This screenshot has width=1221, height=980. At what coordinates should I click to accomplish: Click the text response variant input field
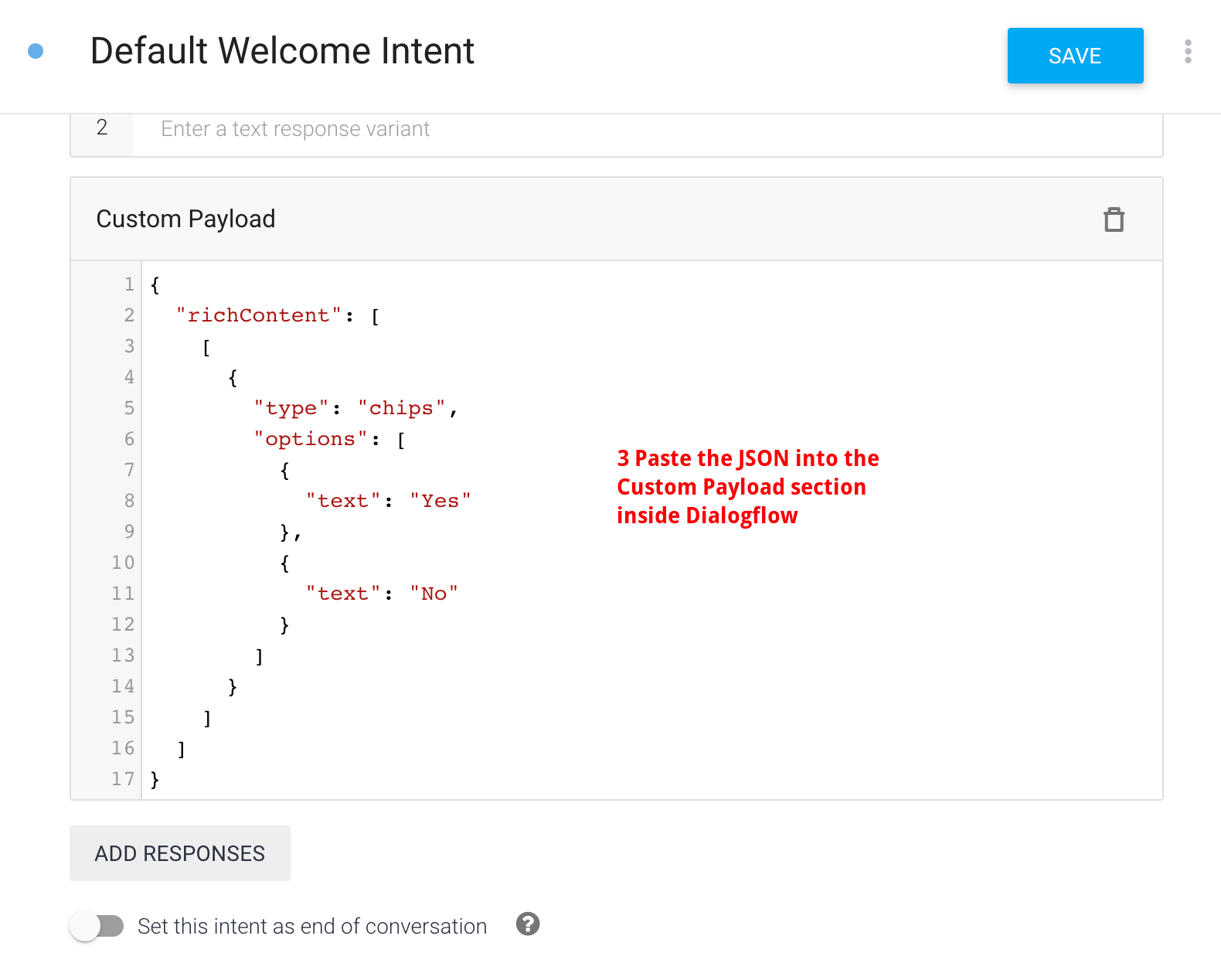pyautogui.click(x=464, y=129)
